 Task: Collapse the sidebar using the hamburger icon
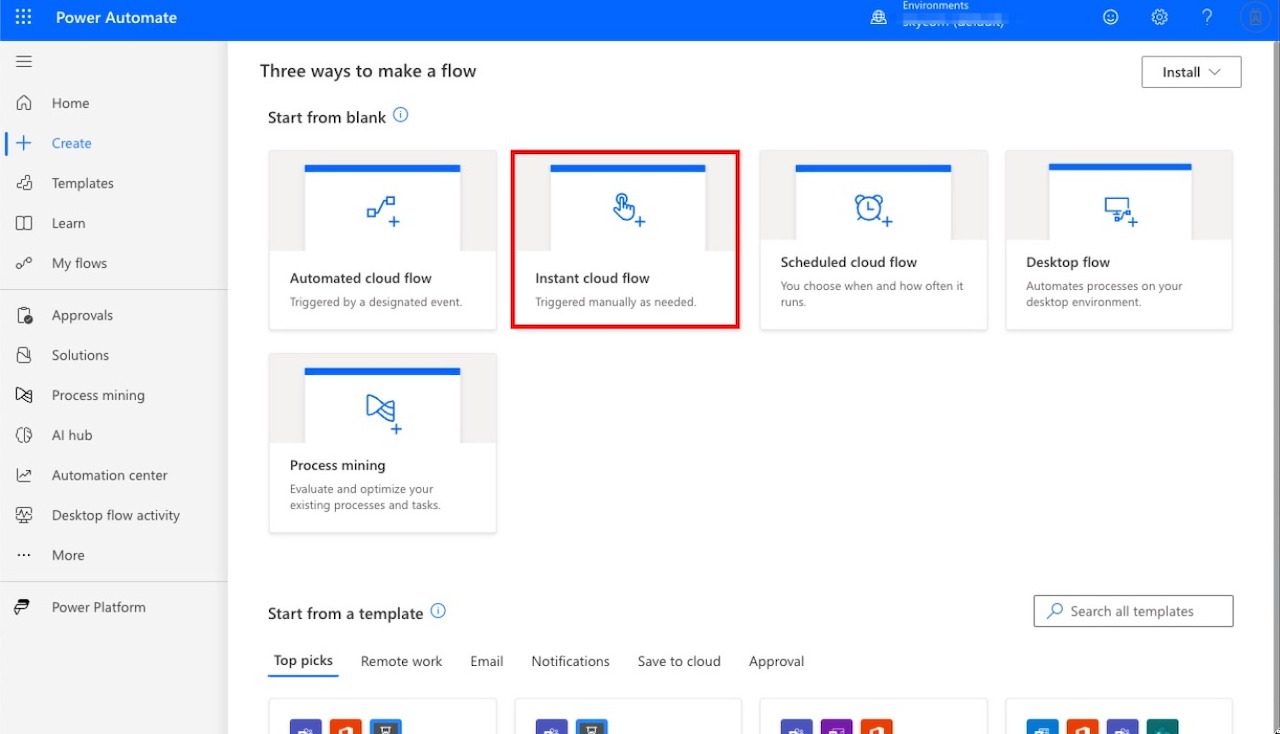point(24,61)
